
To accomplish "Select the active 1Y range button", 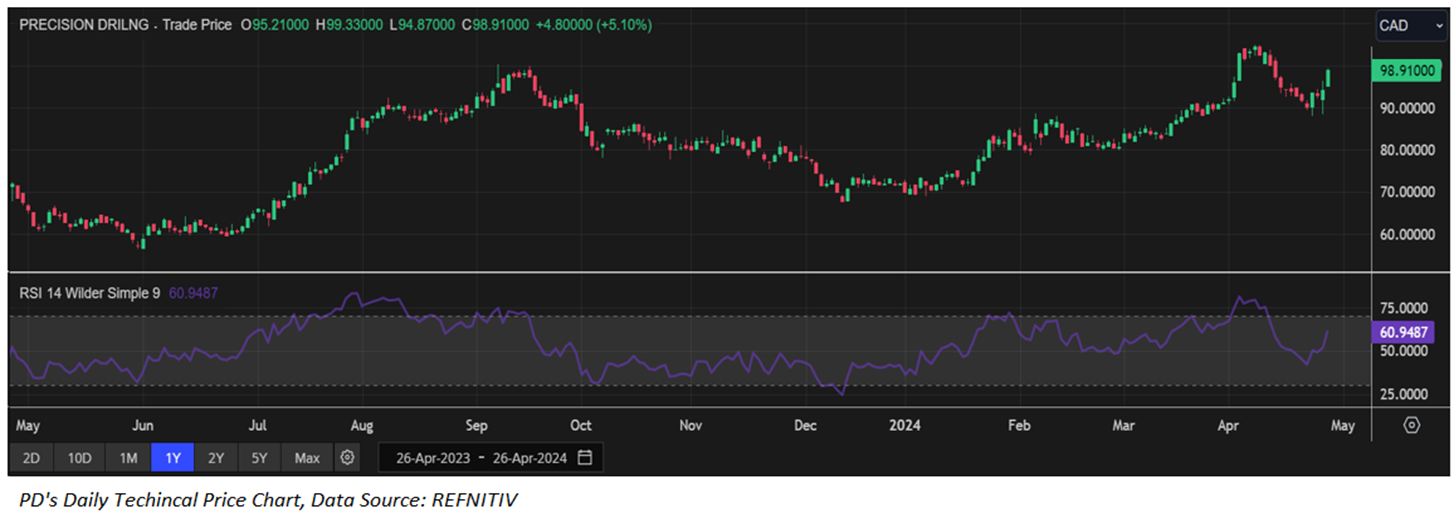I will point(173,458).
